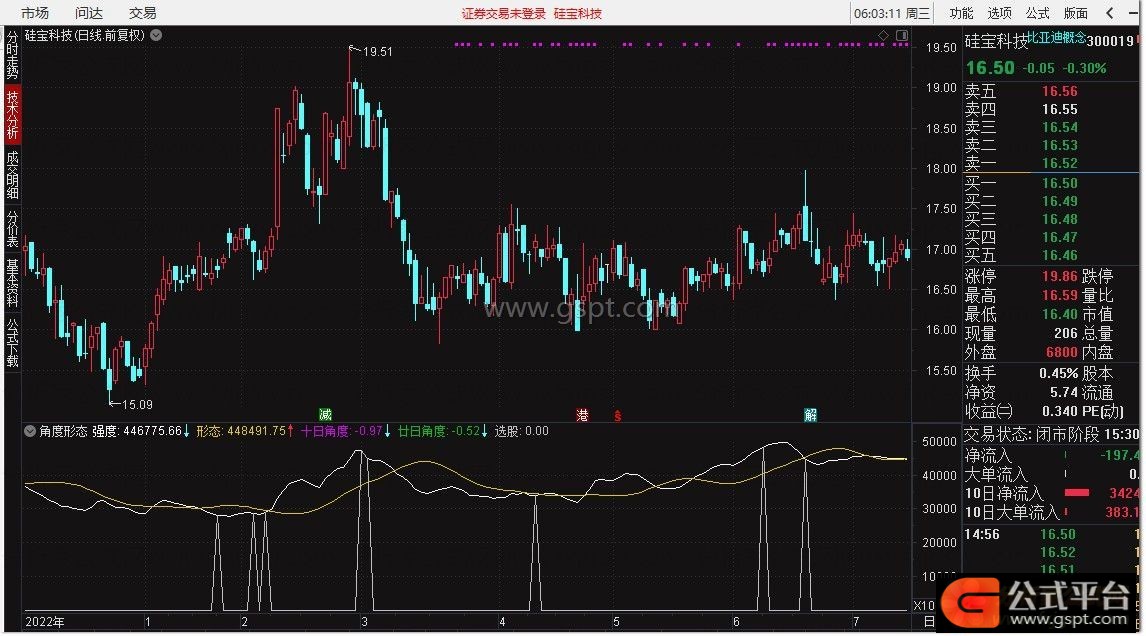Select 卖二 price 16.53
1146x636 pixels.
pos(1060,145)
